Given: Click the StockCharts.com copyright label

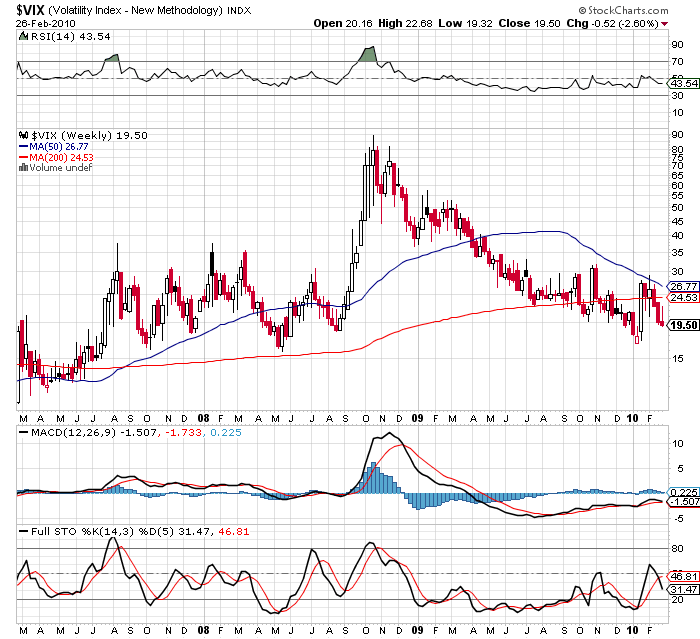Looking at the screenshot, I should click(x=624, y=10).
